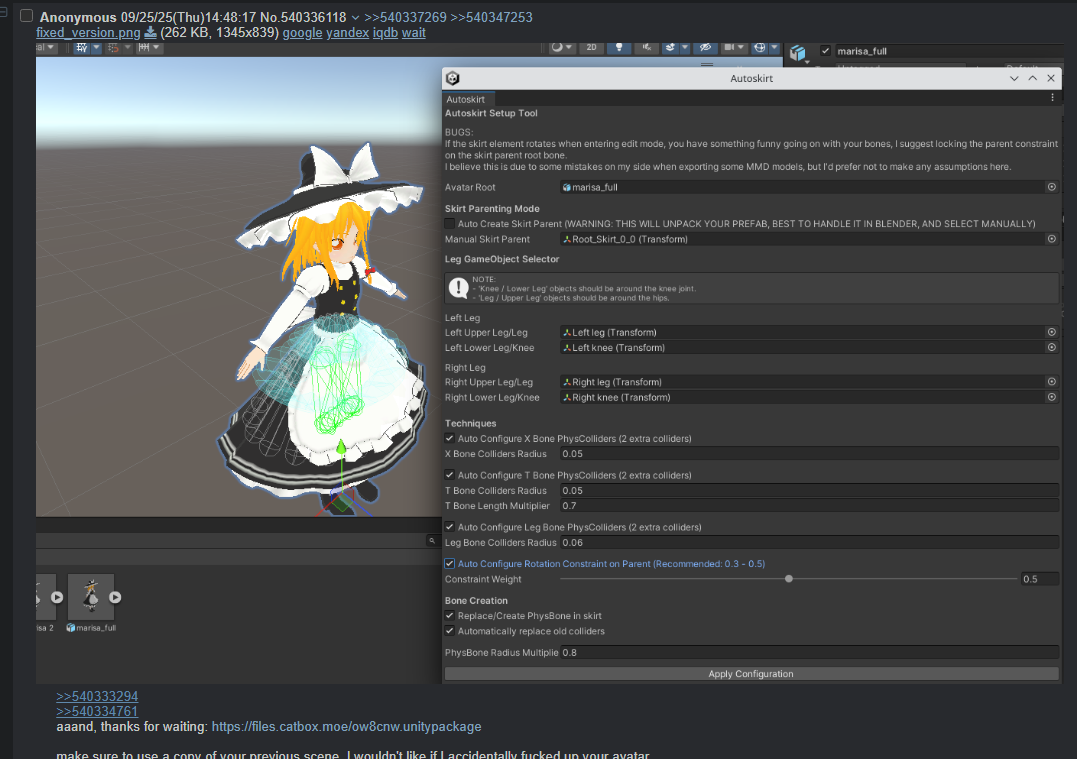The width and height of the screenshot is (1077, 759).
Task: Click the grid visibility ruler icon
Action: pos(144,47)
